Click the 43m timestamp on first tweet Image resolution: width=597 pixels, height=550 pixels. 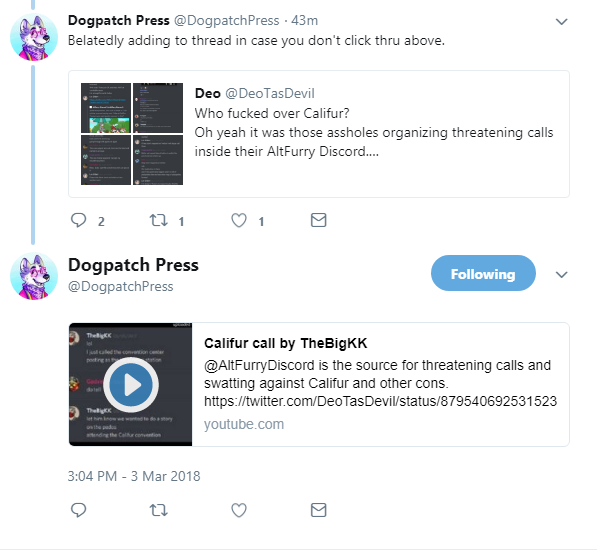304,21
